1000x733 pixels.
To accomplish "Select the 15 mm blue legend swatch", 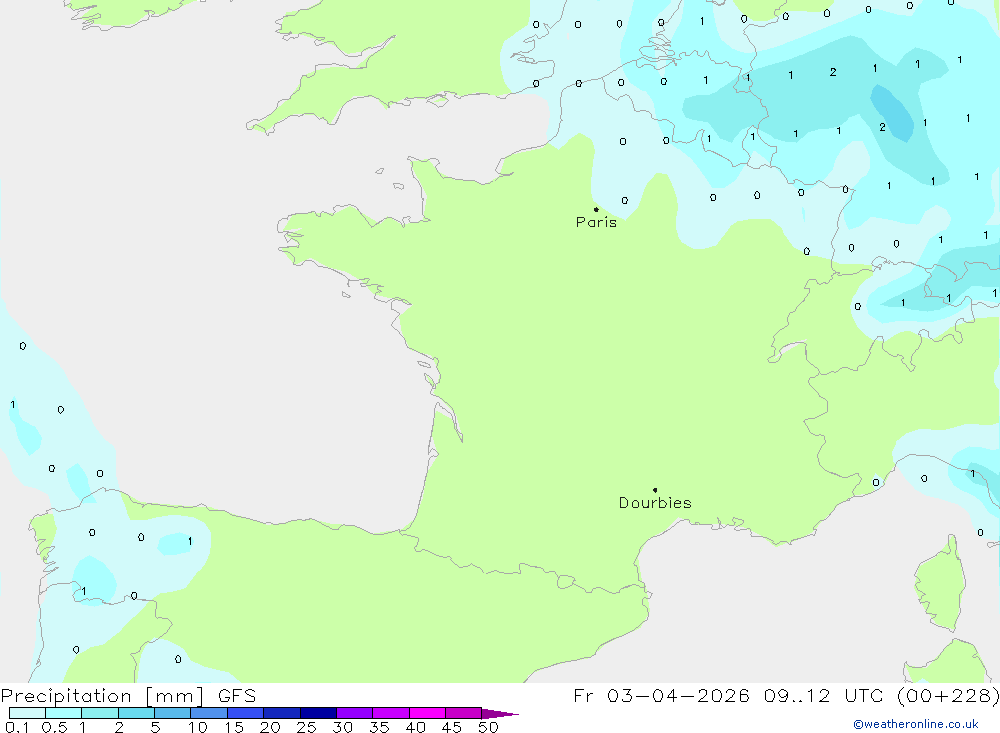I will [245, 713].
